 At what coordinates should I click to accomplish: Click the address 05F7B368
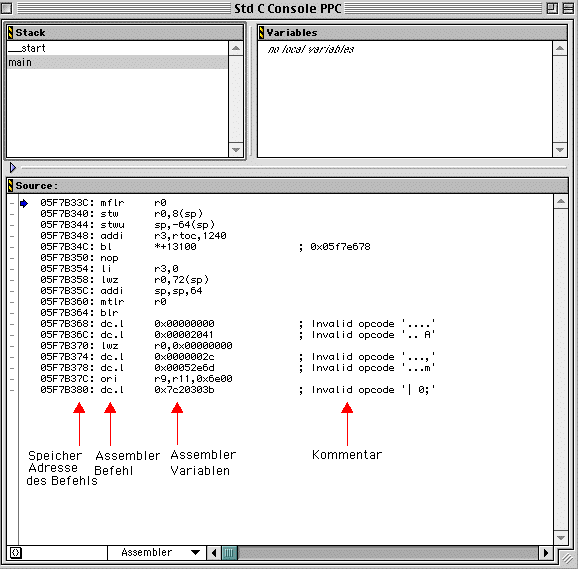65,324
